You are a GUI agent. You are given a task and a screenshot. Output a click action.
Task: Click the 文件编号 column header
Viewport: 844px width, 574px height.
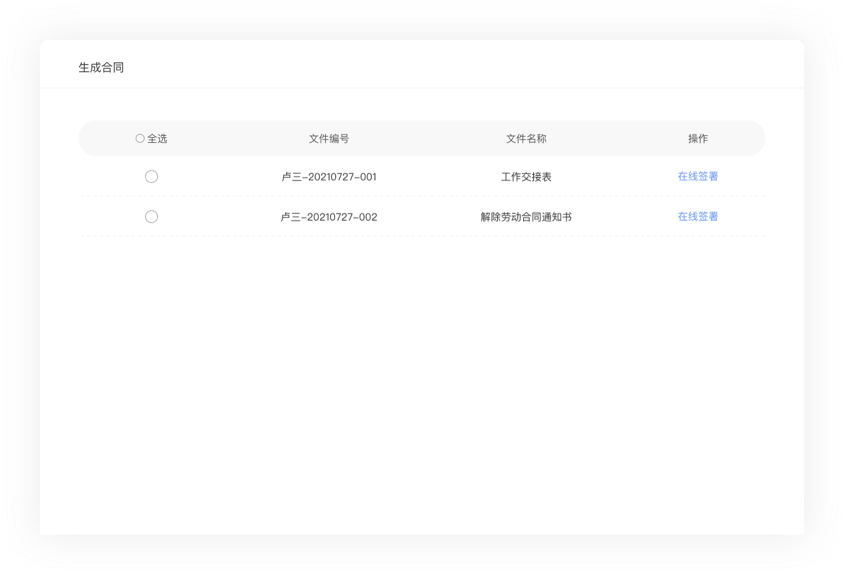click(329, 138)
